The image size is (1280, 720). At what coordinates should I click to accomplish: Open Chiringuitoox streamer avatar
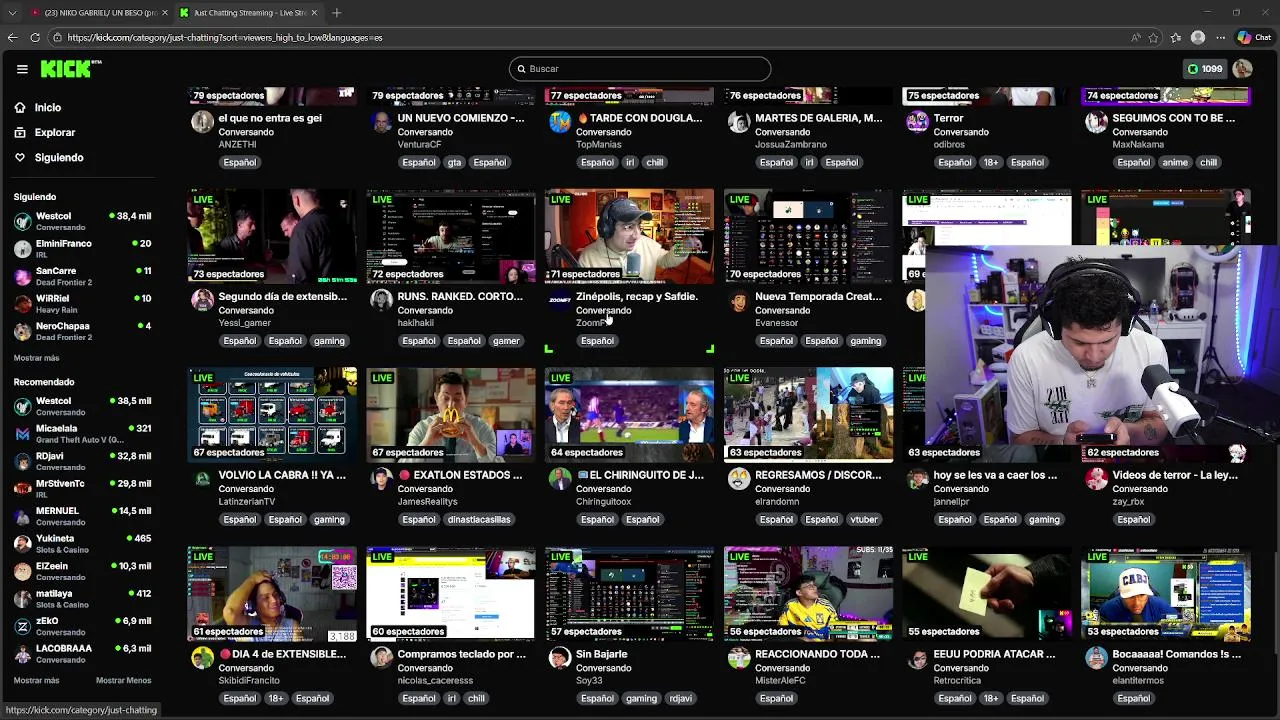tap(560, 479)
